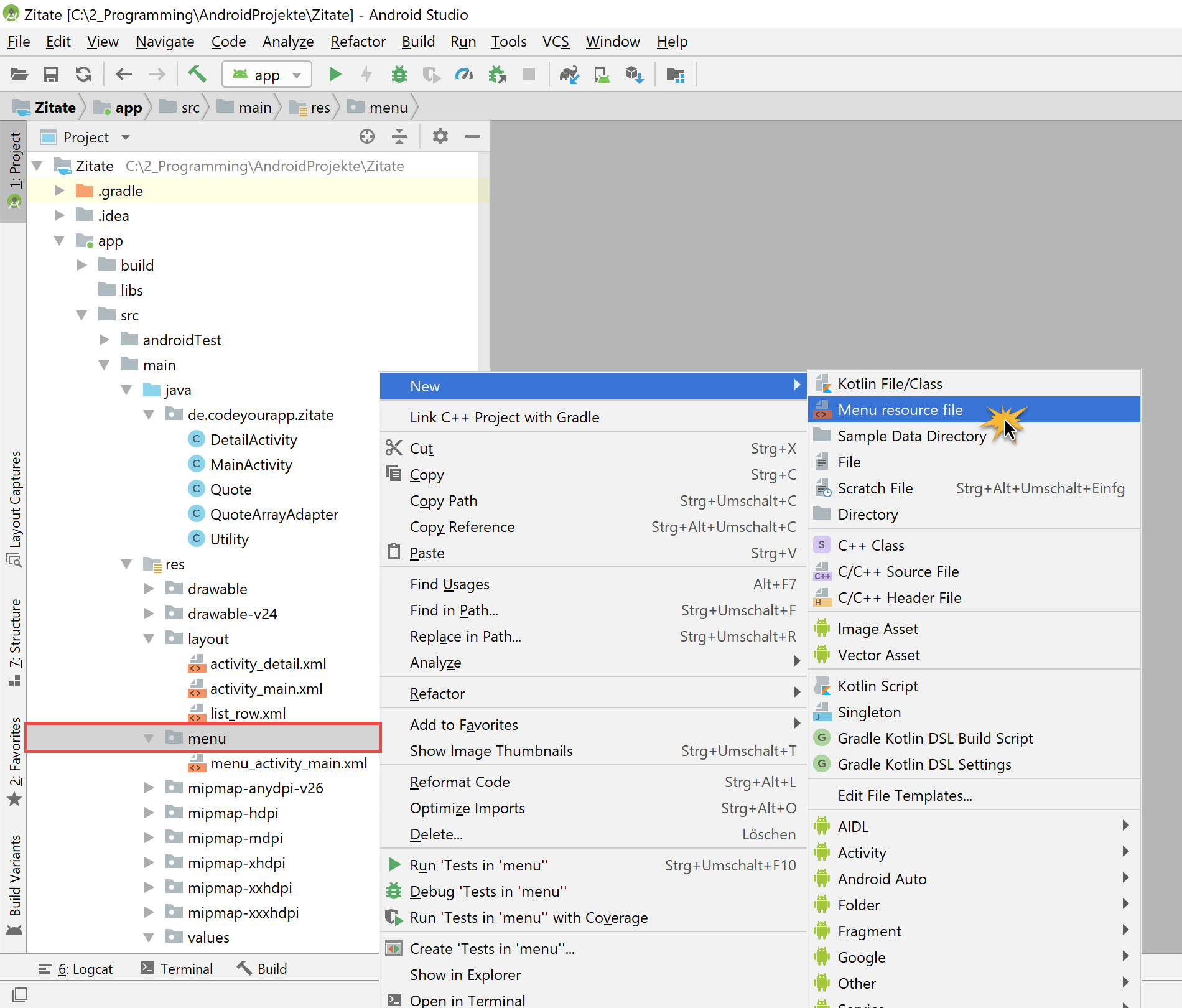Image resolution: width=1182 pixels, height=1008 pixels.
Task: Expand the drawable-v24 folder
Action: tap(149, 614)
